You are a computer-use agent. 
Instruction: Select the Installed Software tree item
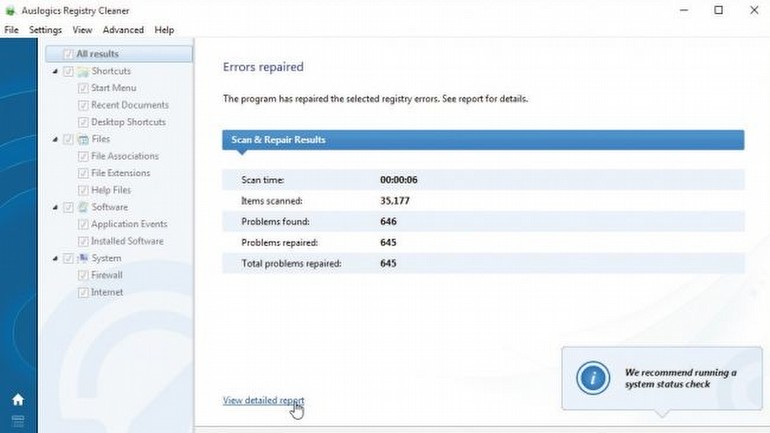[127, 241]
